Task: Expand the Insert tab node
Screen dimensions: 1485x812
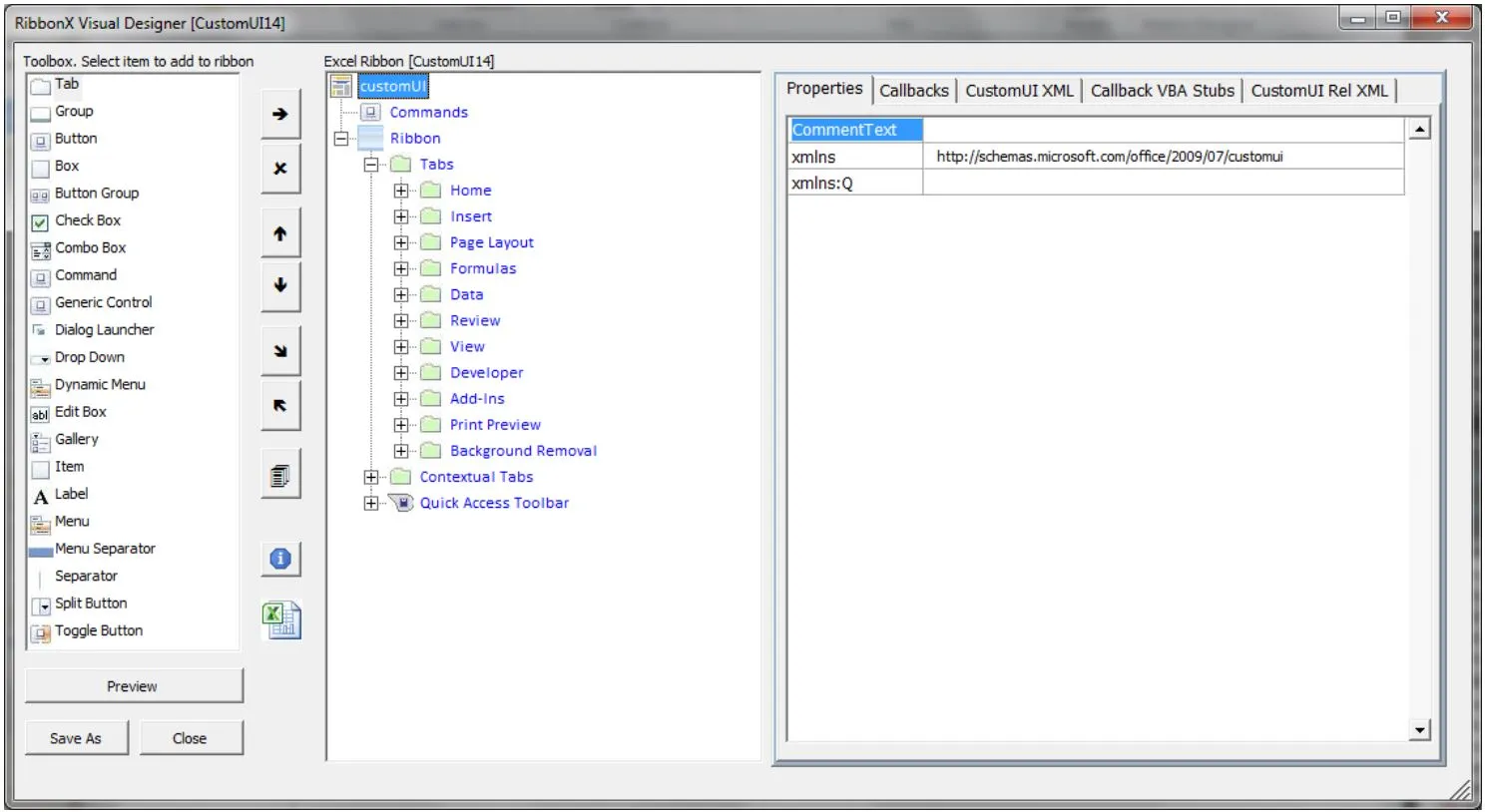Action: click(x=401, y=216)
